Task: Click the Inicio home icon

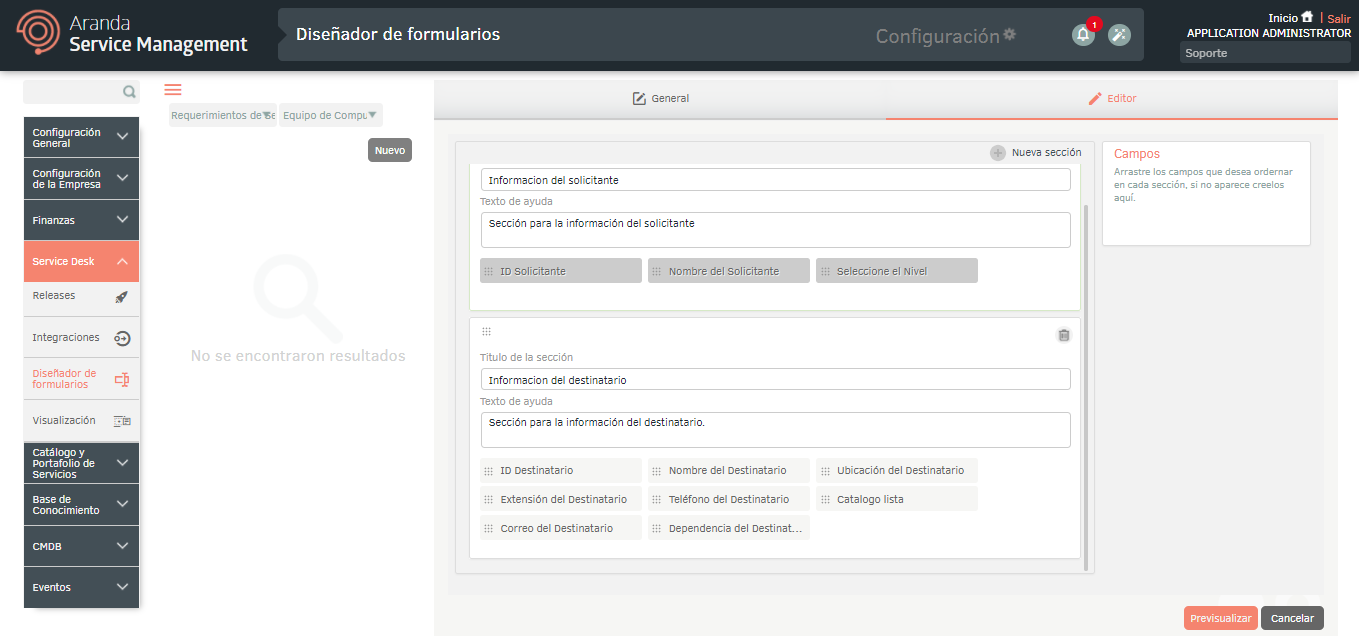Action: 1307,17
